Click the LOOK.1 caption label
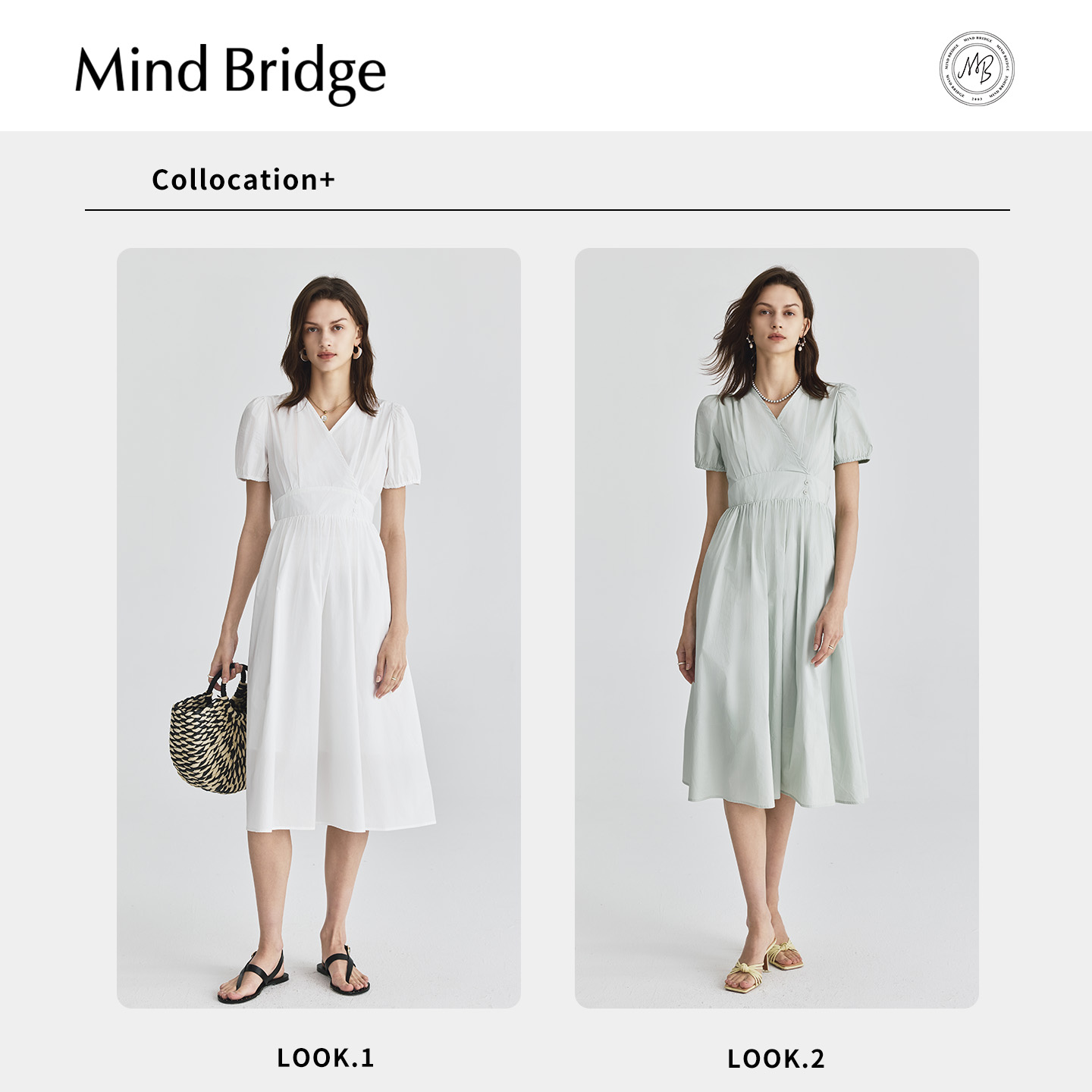This screenshot has height=1092, width=1092. [x=325, y=1058]
